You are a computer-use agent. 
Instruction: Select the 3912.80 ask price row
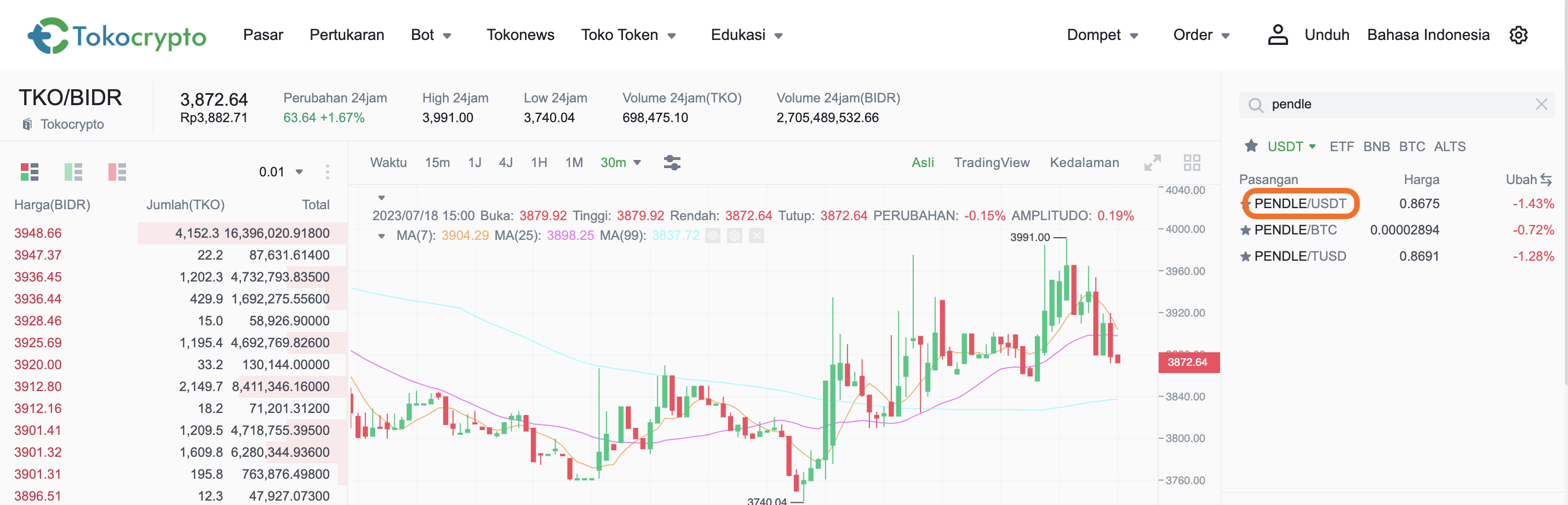[x=173, y=386]
